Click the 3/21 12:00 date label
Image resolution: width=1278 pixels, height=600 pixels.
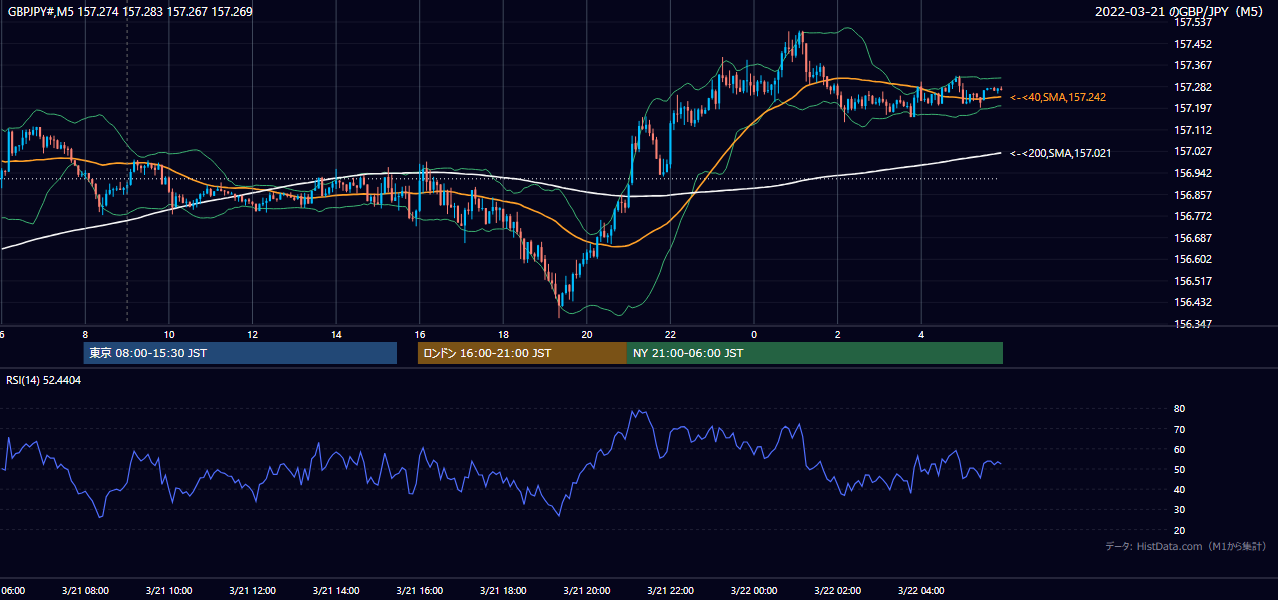click(x=252, y=591)
